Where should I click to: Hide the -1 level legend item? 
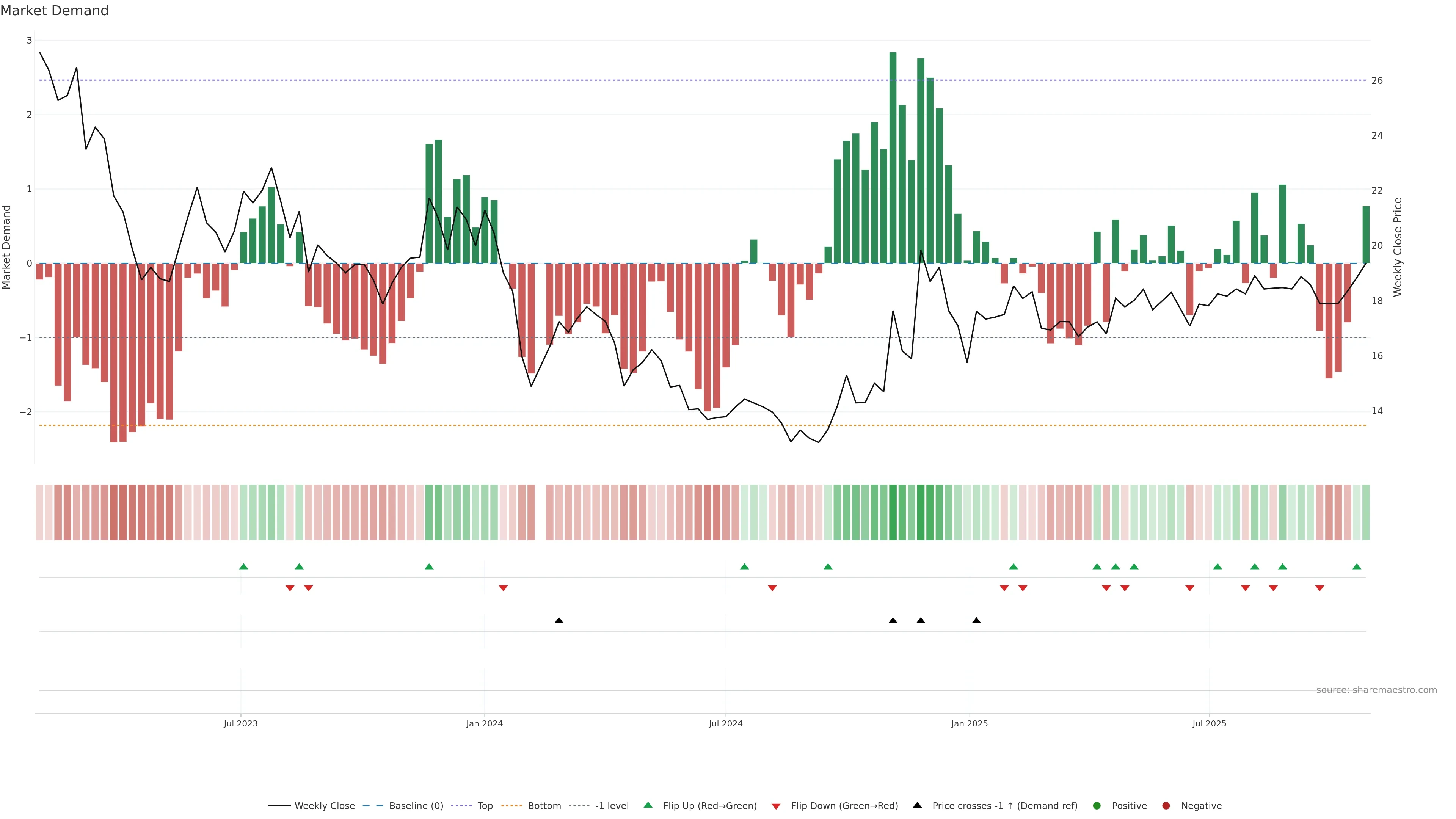[612, 805]
